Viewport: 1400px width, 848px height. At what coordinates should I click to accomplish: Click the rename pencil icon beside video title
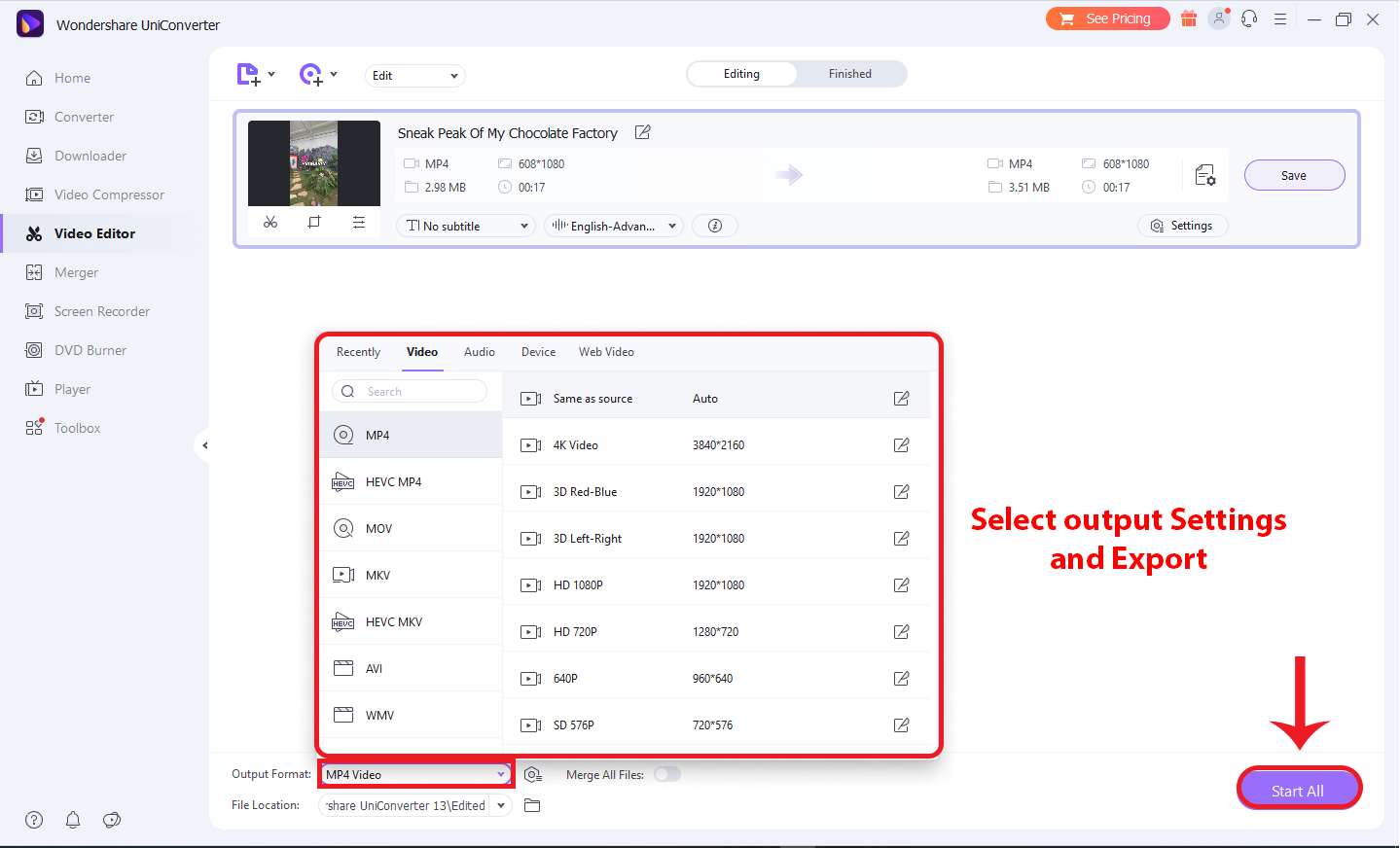643,132
